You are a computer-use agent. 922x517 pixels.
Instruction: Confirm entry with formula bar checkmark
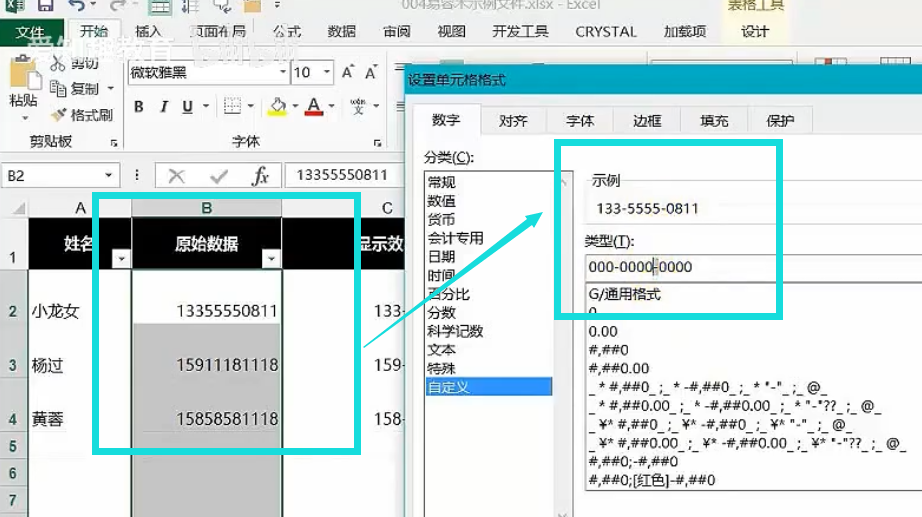click(219, 176)
